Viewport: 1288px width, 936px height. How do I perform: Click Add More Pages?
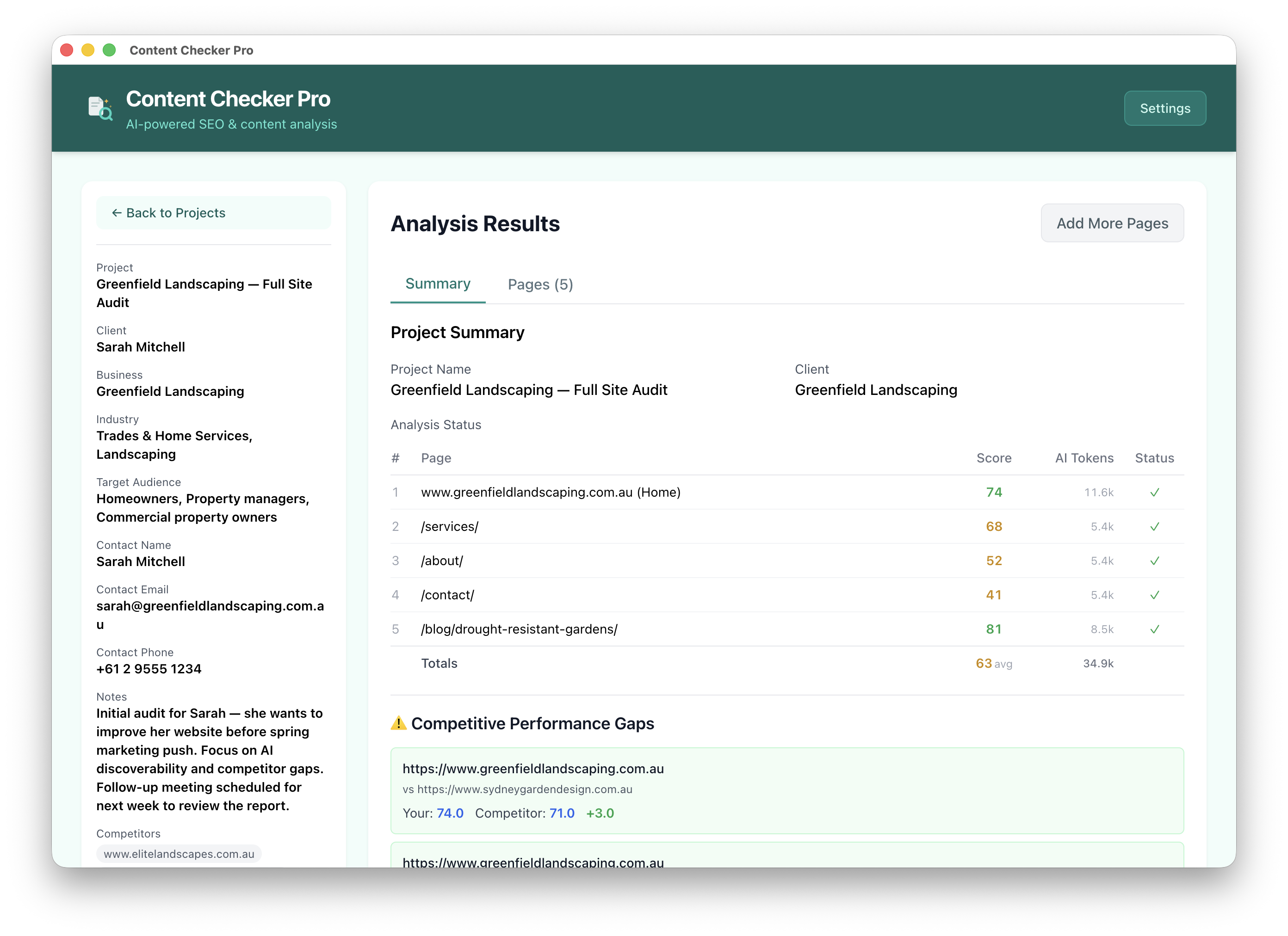click(x=1112, y=222)
